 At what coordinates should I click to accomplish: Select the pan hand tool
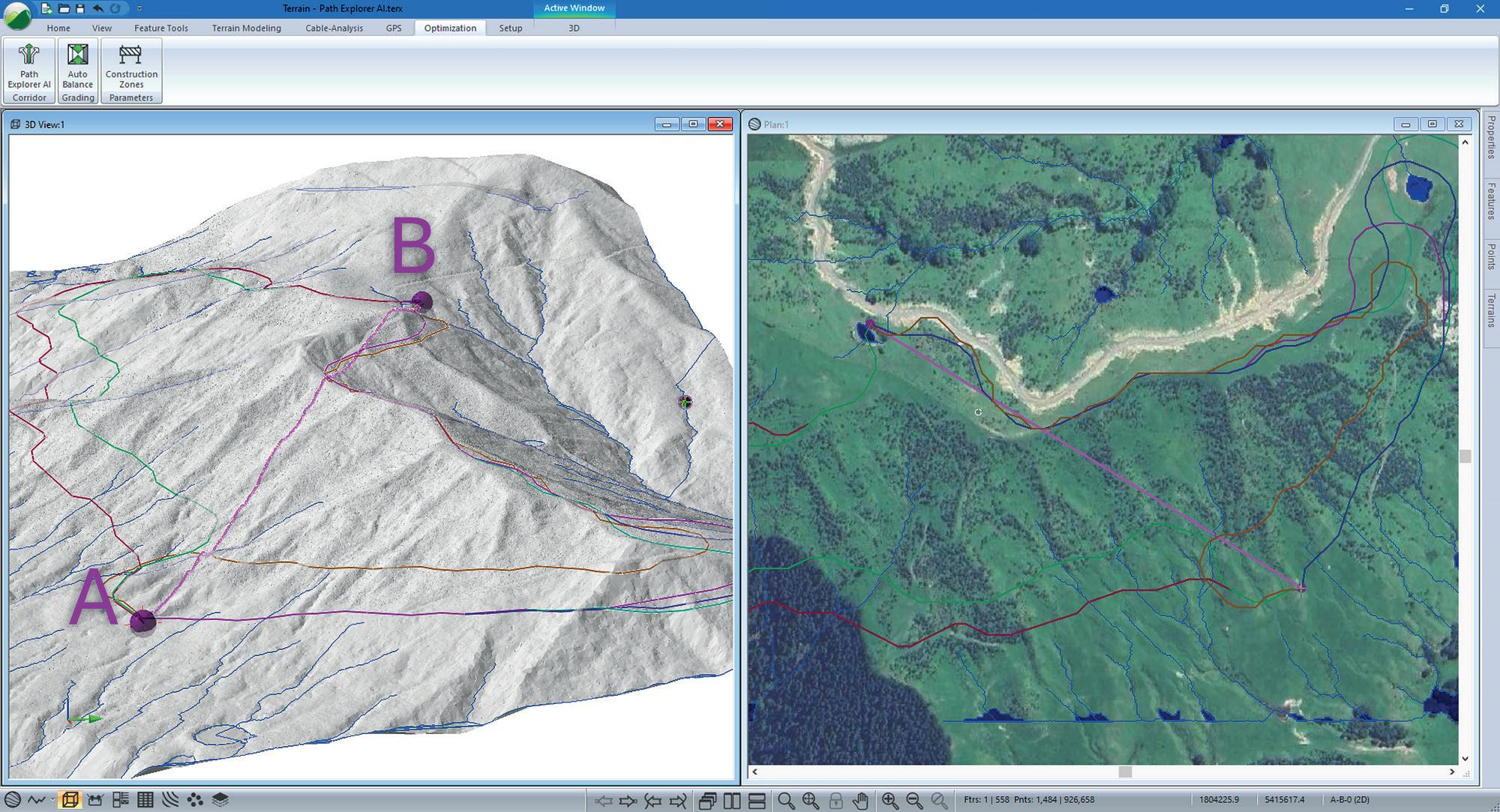[x=860, y=801]
